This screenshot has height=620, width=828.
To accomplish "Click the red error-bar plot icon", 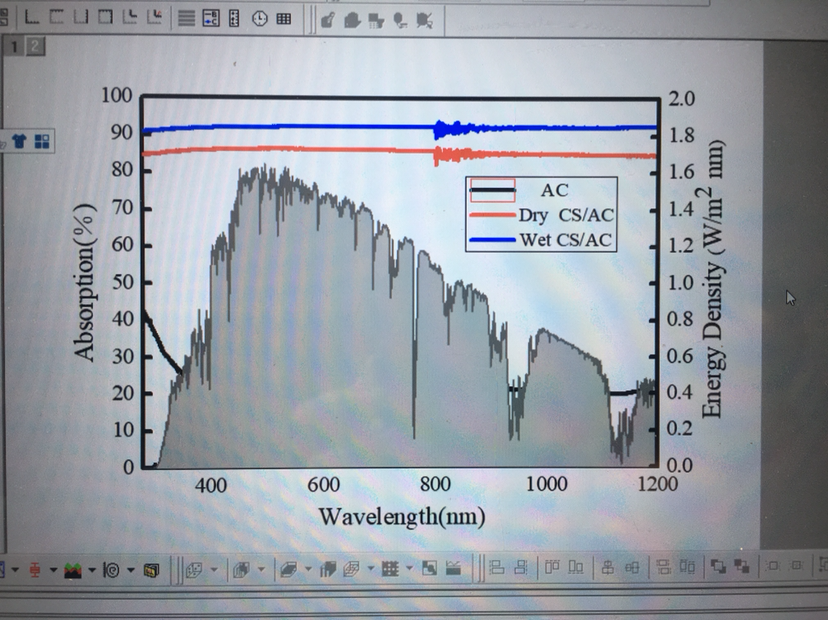I will pos(35,570).
